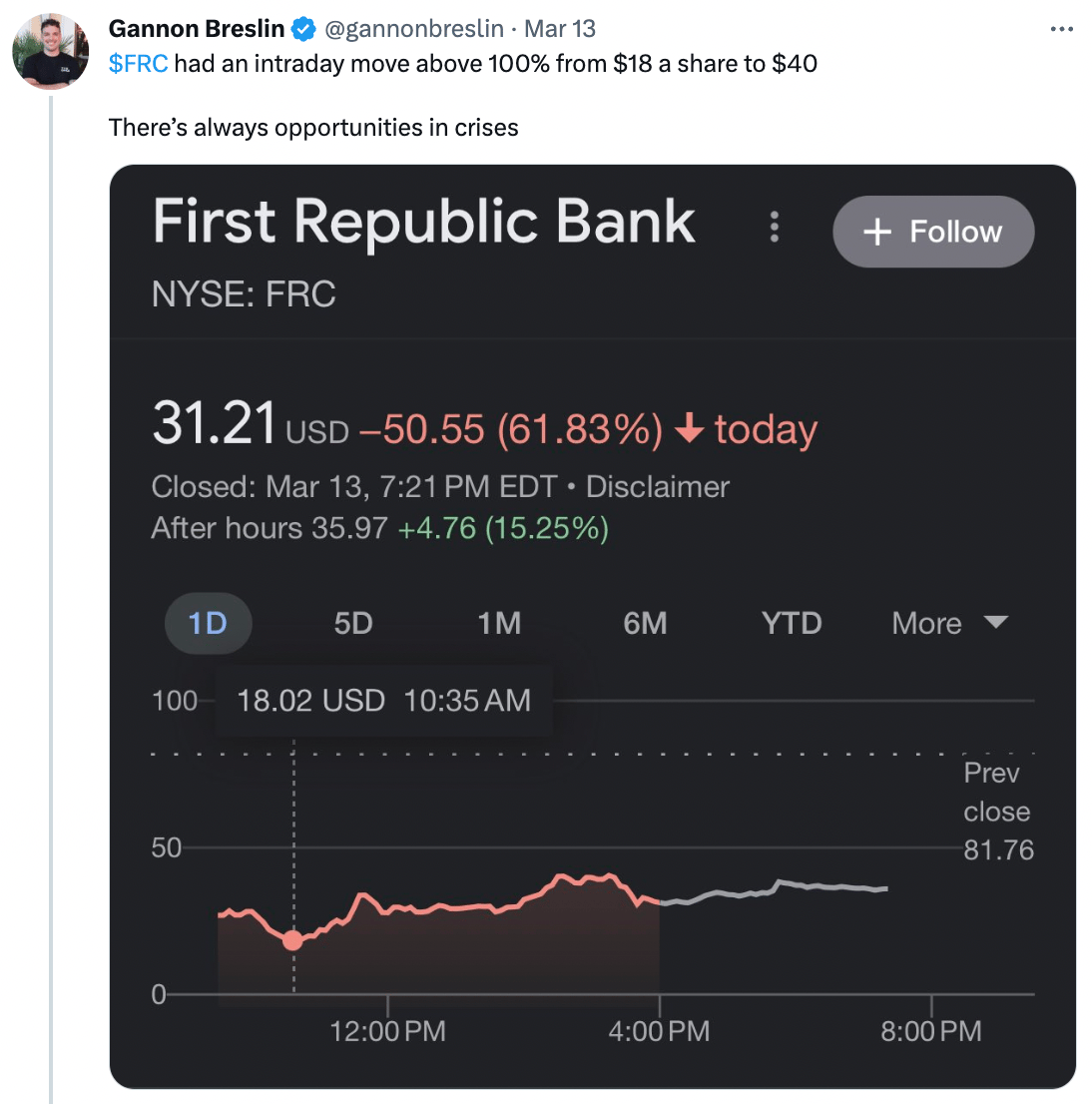Select the 1D time range tab
1092x1104 pixels.
click(x=208, y=623)
